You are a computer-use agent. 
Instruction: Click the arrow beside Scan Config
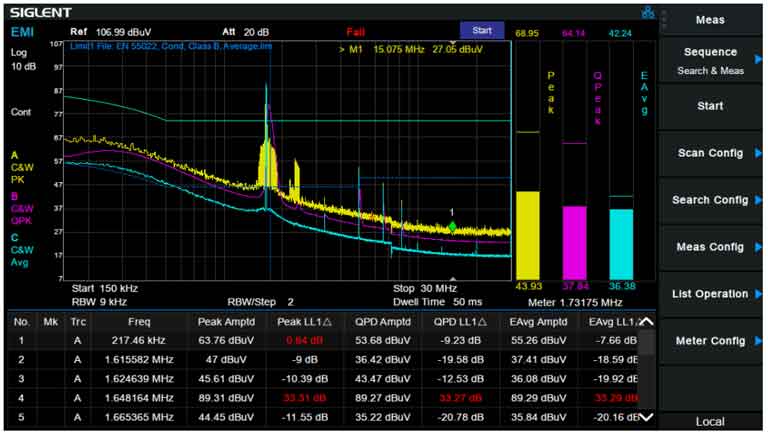coord(757,153)
